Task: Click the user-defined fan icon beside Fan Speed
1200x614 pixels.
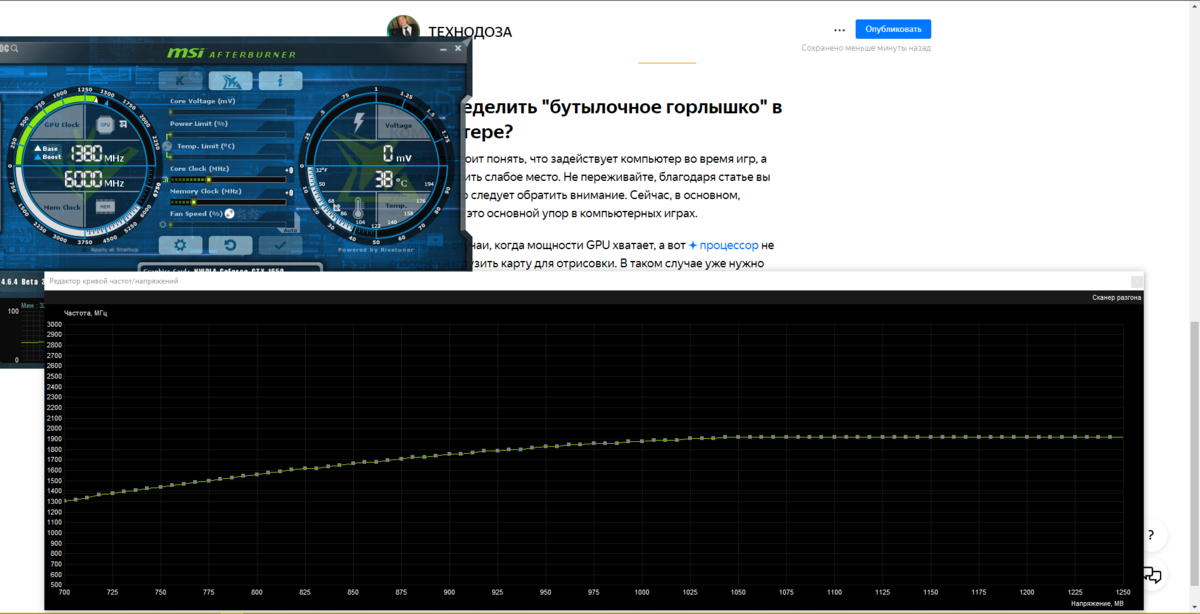Action: (229, 213)
